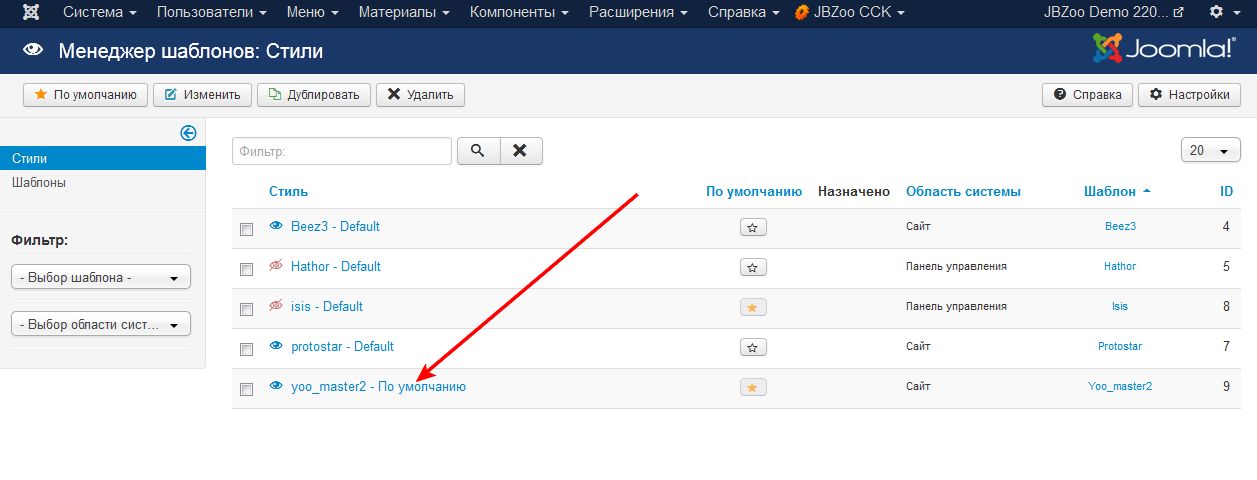The height and width of the screenshot is (480, 1257).
Task: Click into the Фильтр search field
Action: click(342, 151)
